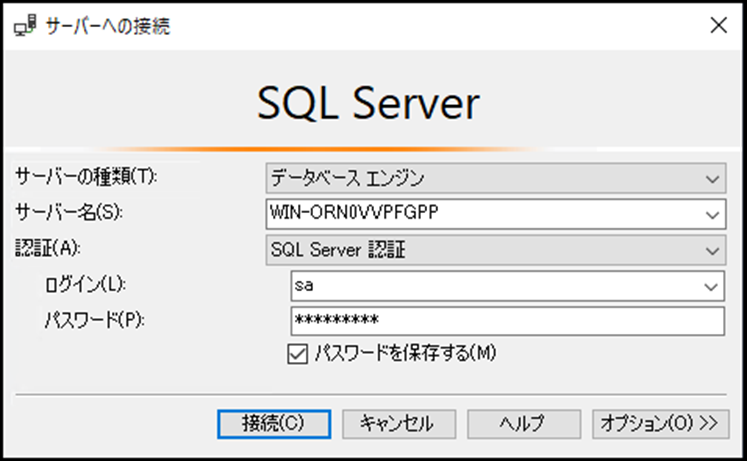Screen dimensions: 747x461
Task: Click the パスワード(P) label
Action: click(95, 320)
